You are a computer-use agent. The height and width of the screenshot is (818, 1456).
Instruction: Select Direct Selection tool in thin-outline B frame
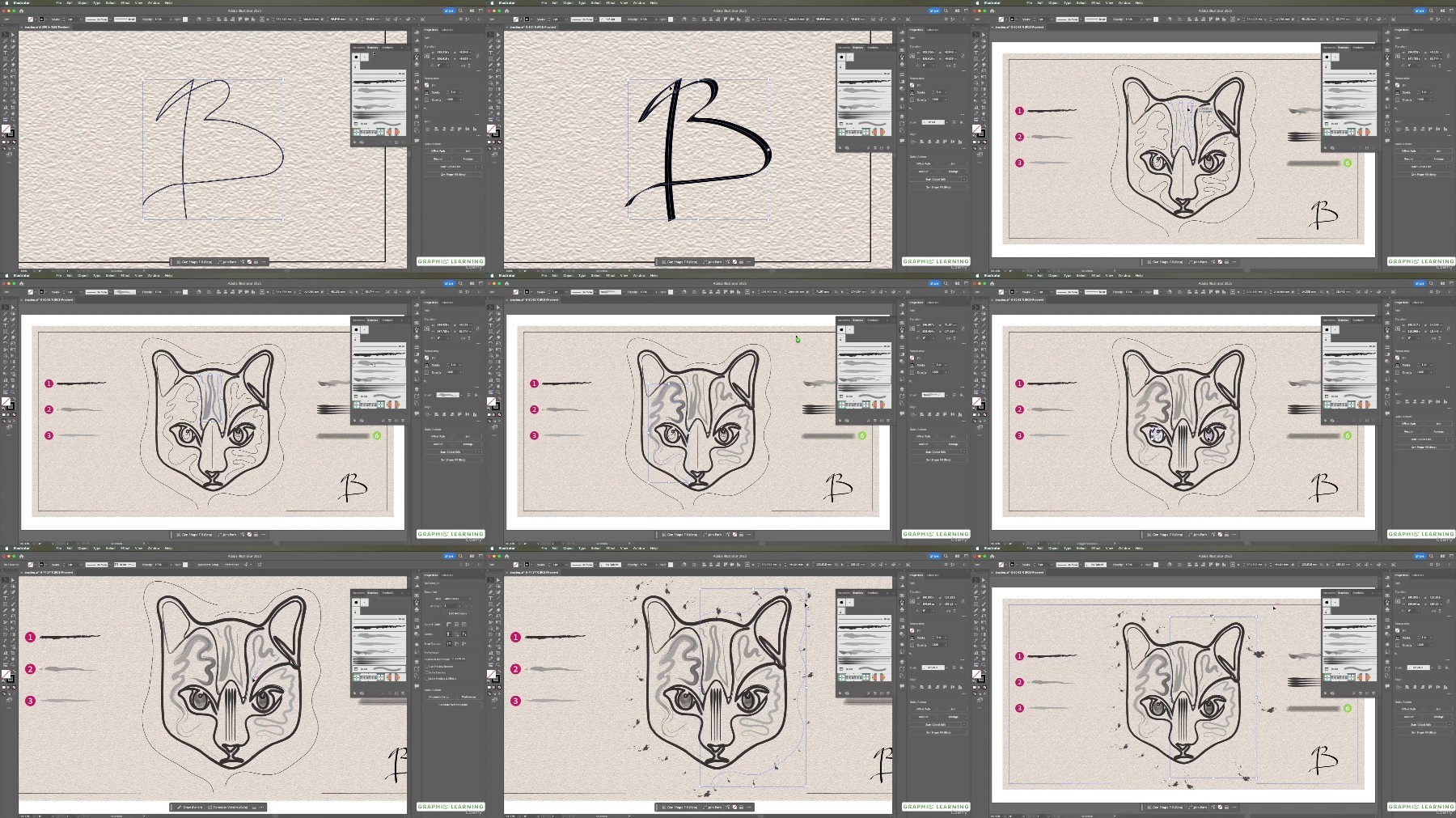[x=13, y=35]
